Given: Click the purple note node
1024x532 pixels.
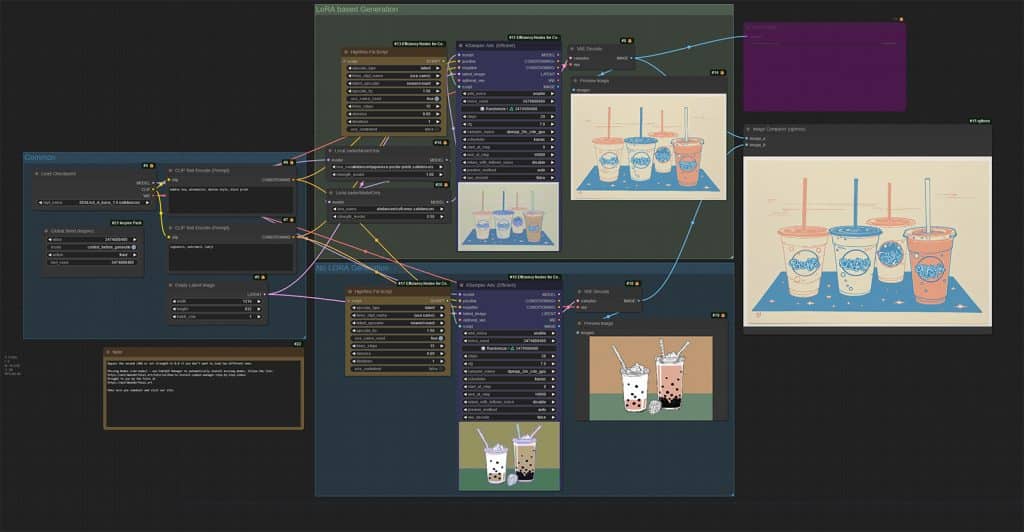Looking at the screenshot, I should [824, 66].
